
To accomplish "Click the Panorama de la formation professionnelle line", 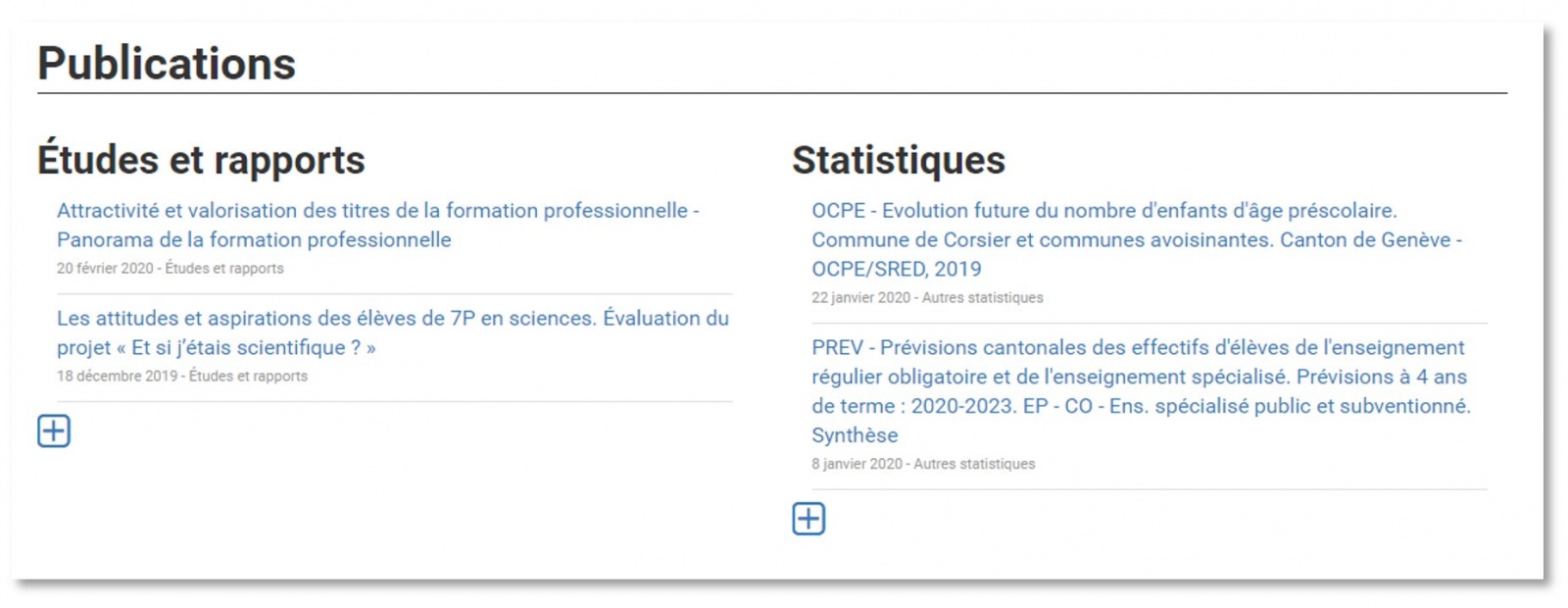I will click(x=254, y=240).
